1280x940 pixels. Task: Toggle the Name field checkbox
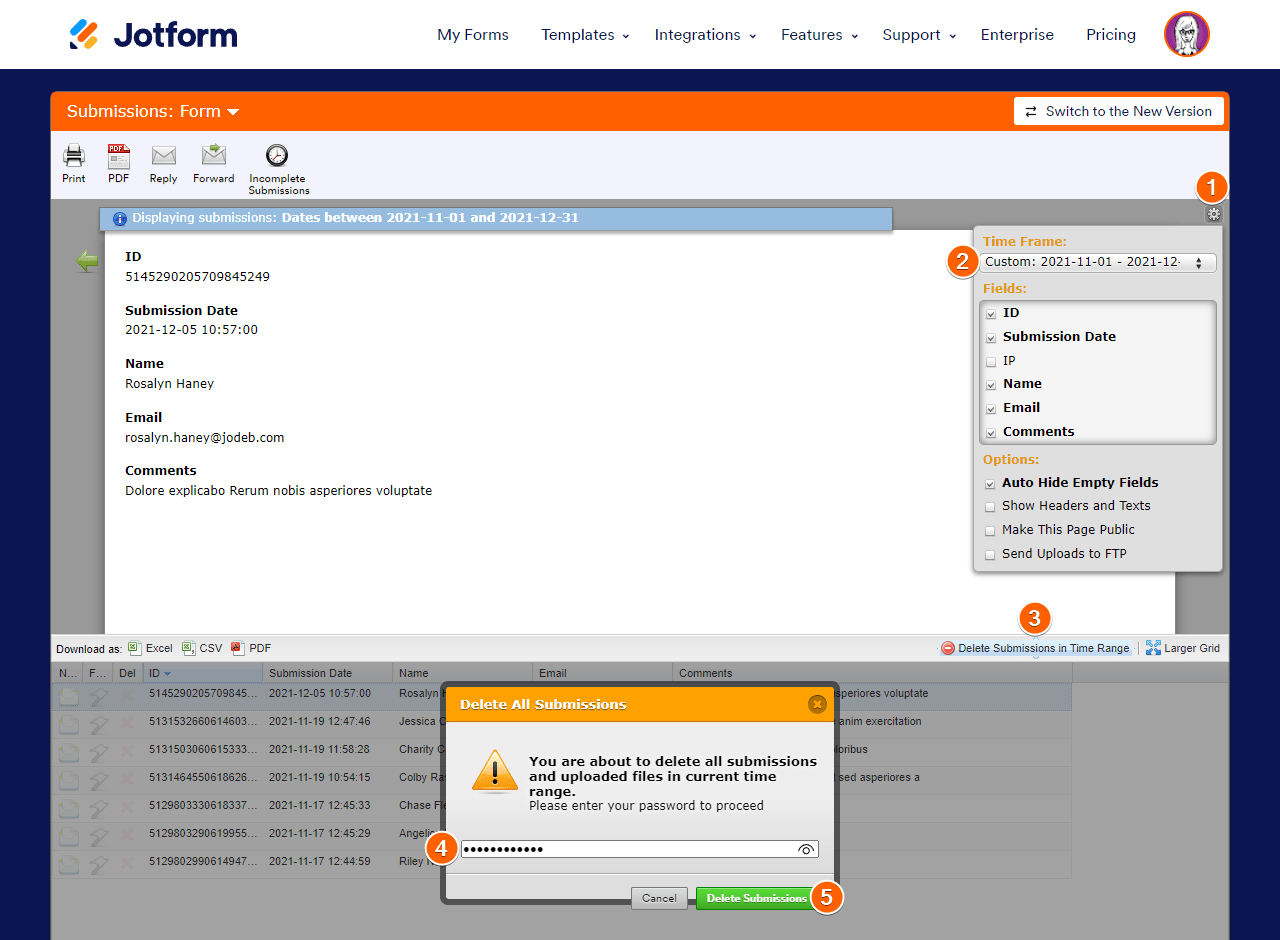991,385
